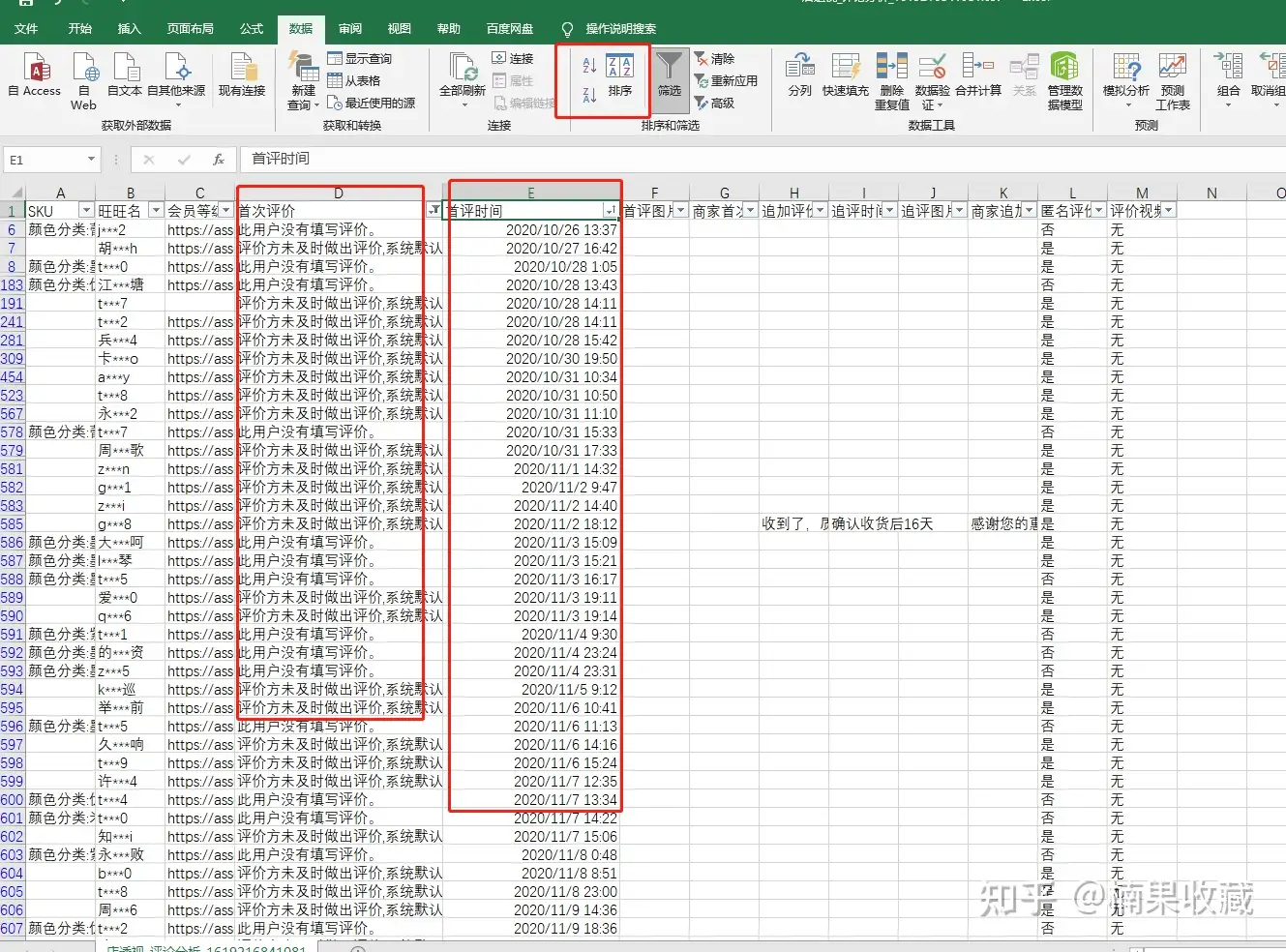
Task: Open filter dropdown for 首评时间 column
Action: click(611, 210)
